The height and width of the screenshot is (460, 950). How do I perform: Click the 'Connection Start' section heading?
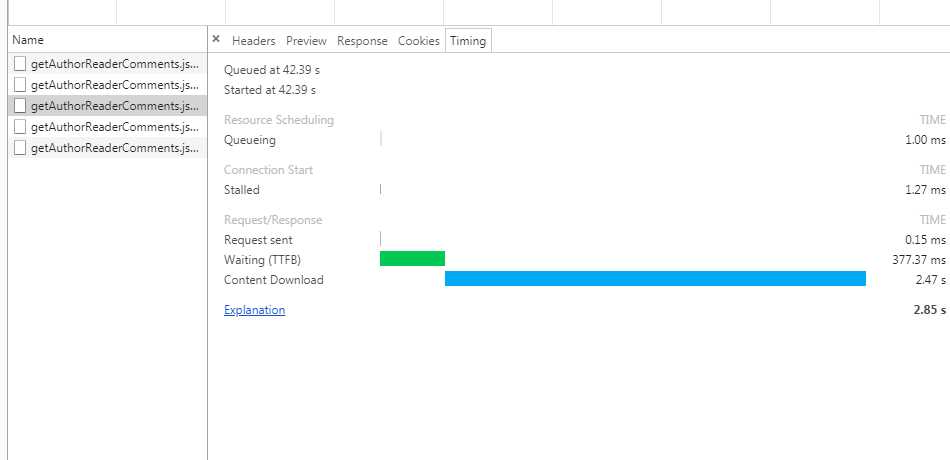268,170
